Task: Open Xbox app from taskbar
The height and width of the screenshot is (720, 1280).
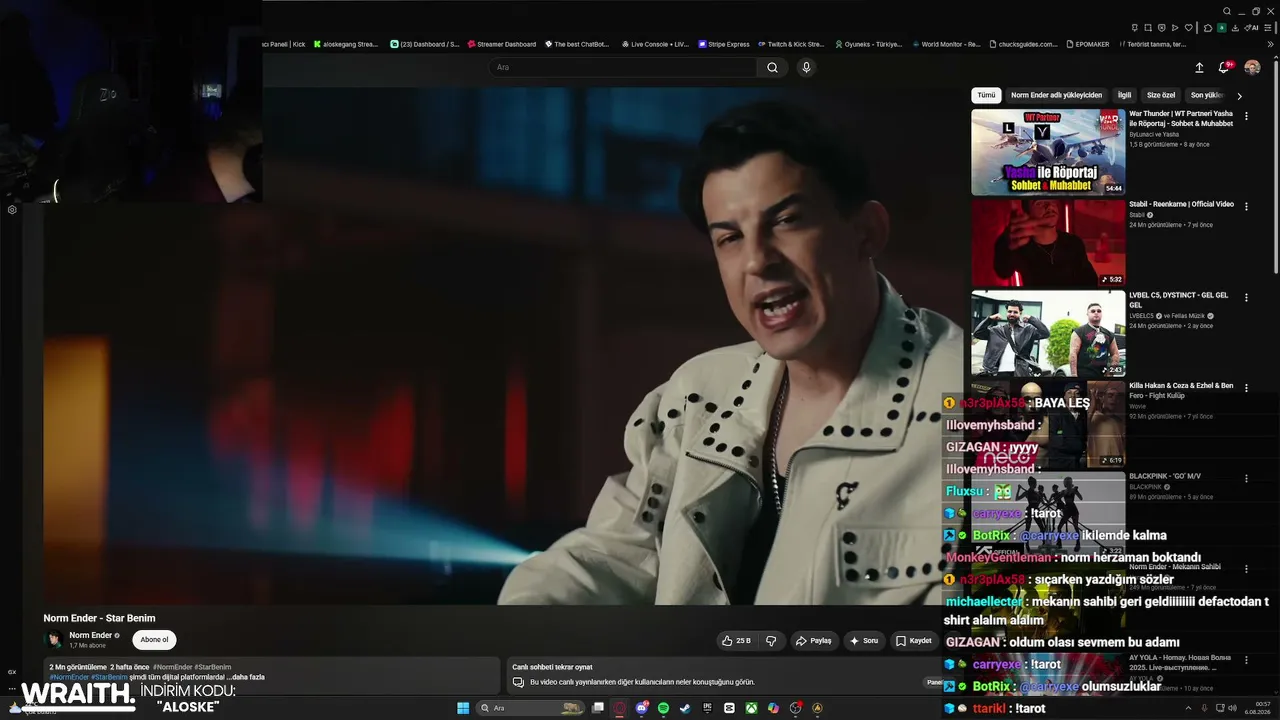Action: click(751, 708)
